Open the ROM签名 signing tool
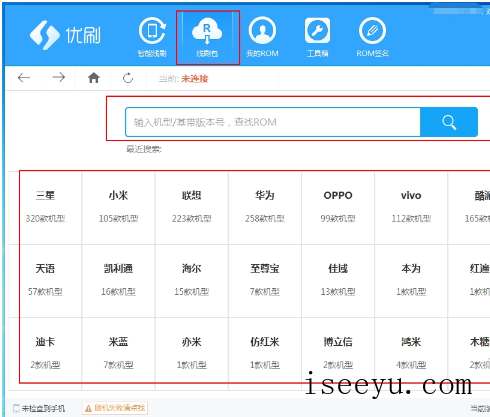 (372, 37)
